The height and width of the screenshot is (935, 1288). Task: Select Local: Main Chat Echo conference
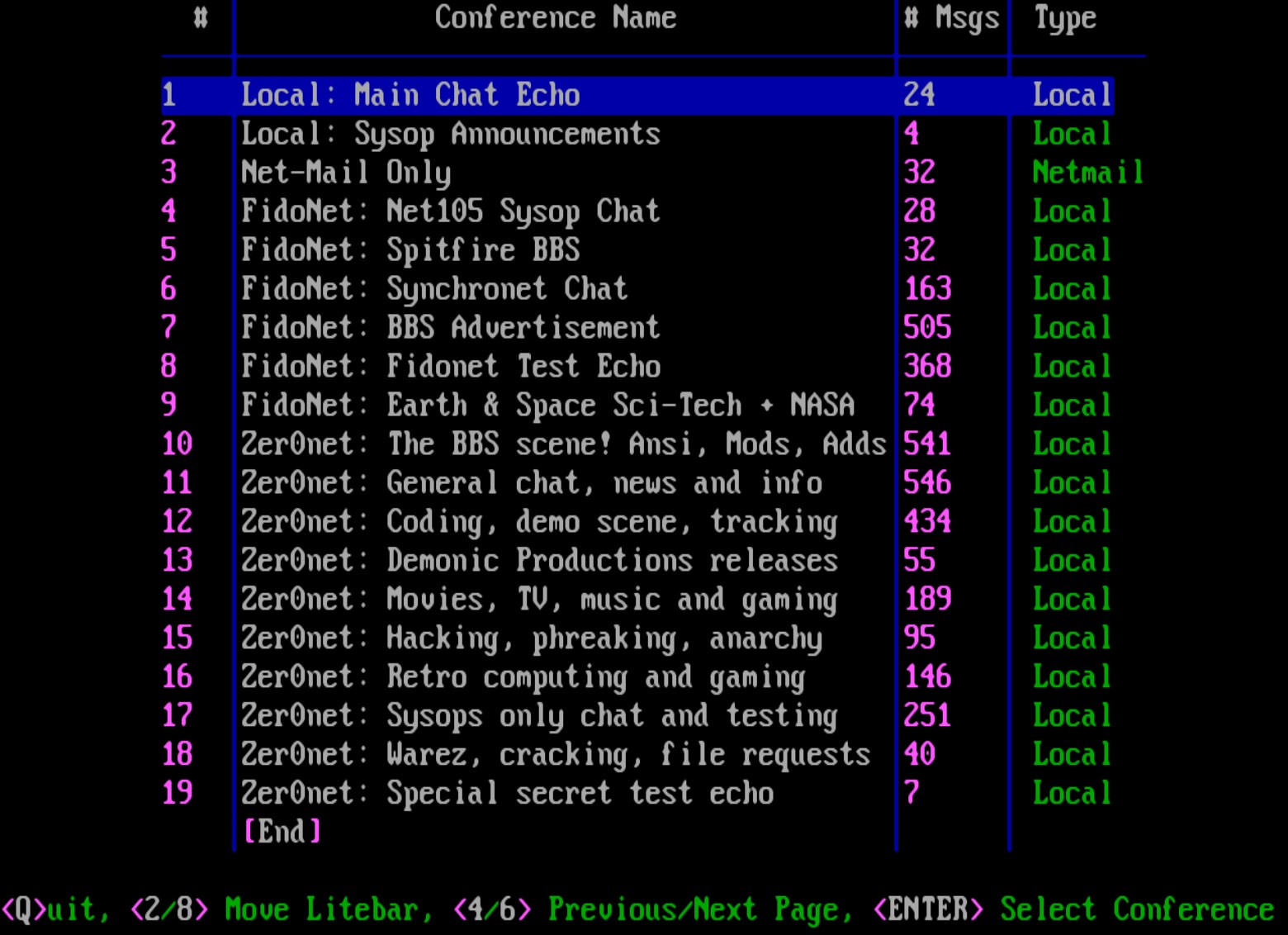[x=637, y=95]
